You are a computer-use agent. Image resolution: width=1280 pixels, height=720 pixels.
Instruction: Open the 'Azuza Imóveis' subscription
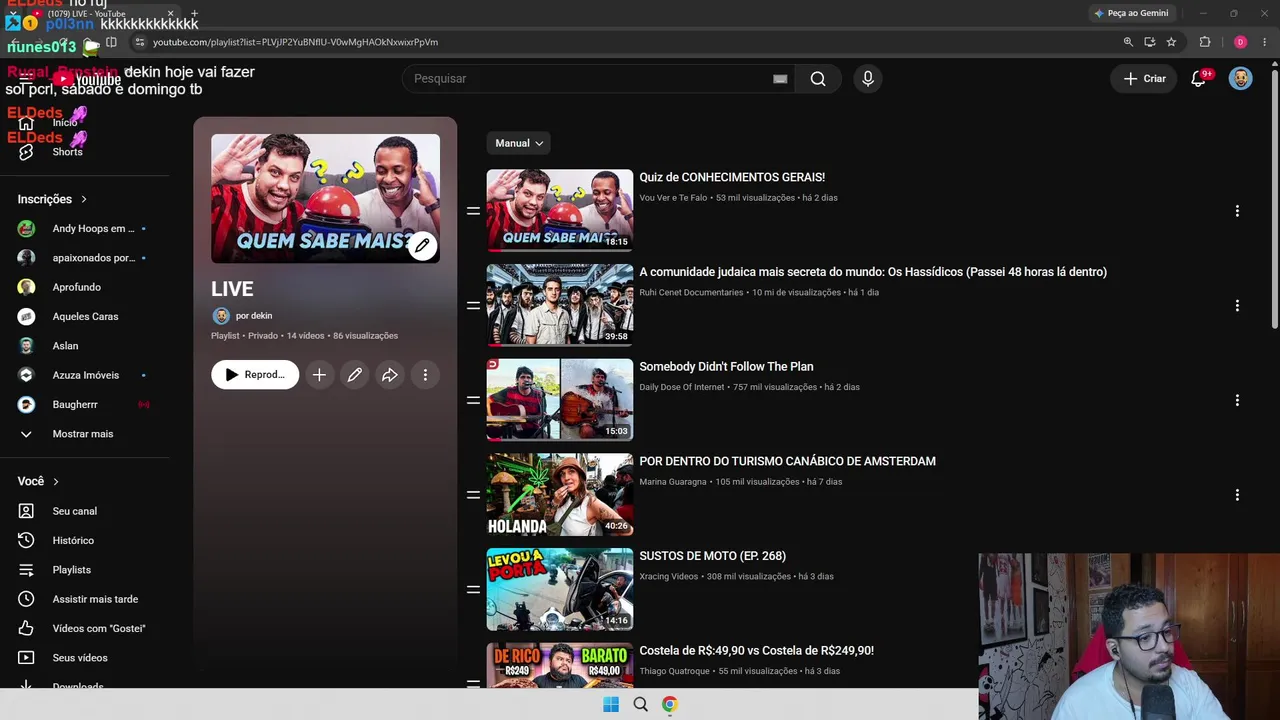84,375
